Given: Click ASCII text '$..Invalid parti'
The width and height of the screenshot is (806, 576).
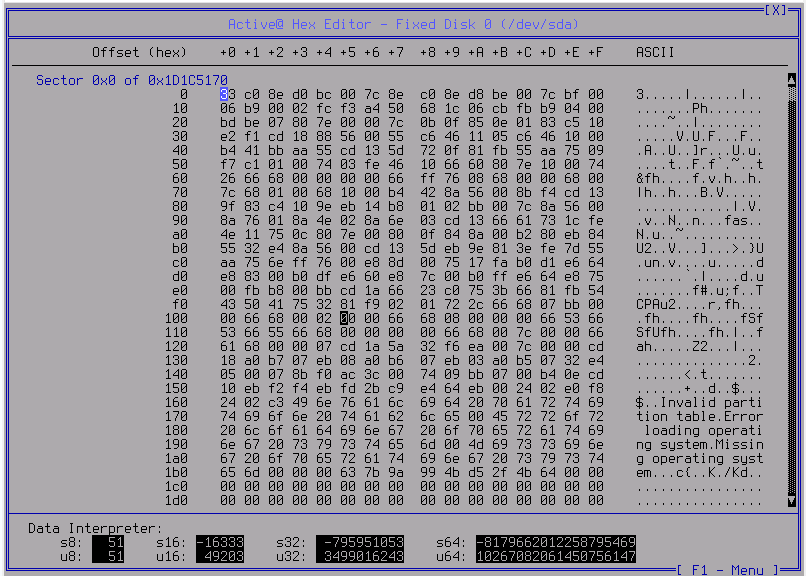Looking at the screenshot, I should tap(699, 403).
